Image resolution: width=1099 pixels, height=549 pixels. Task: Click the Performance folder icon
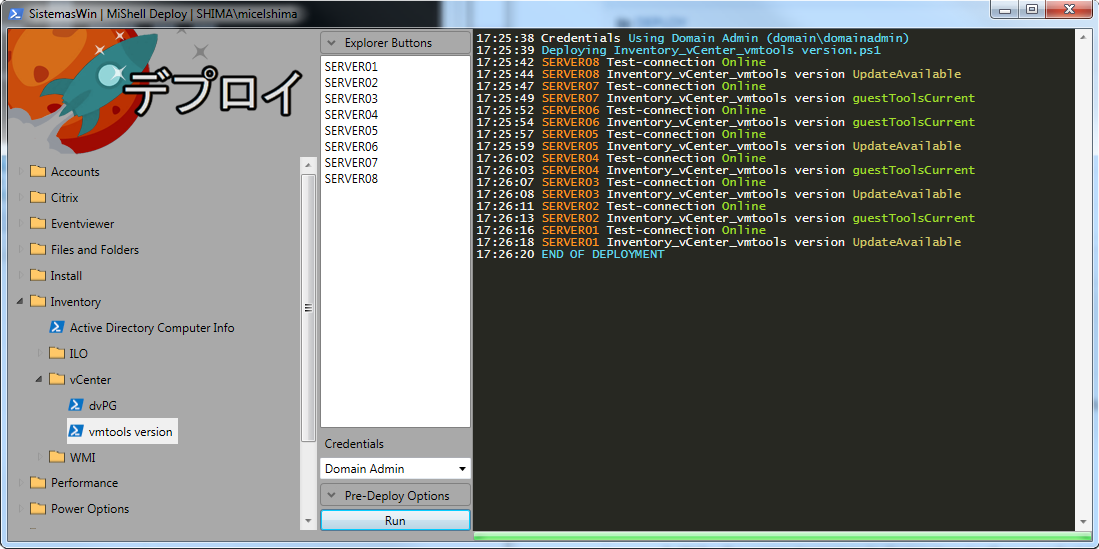[x=38, y=483]
